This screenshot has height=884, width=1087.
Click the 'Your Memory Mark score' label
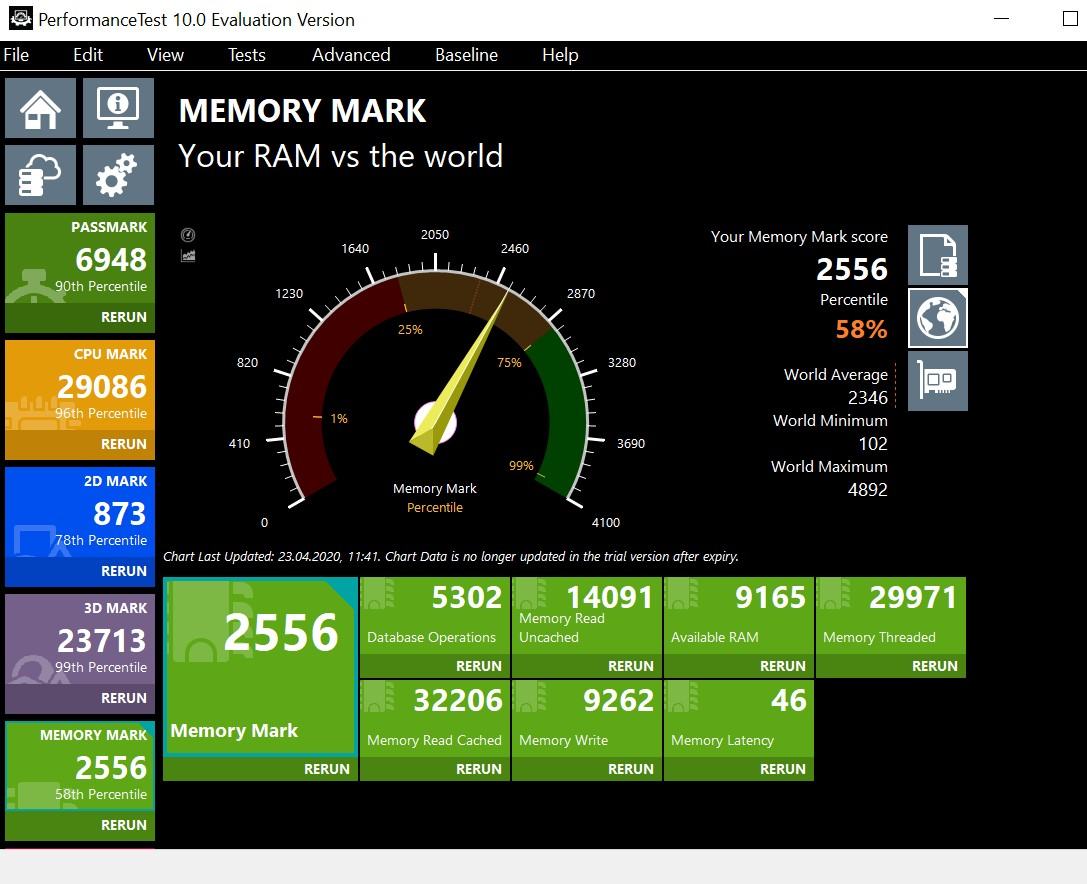tap(799, 236)
